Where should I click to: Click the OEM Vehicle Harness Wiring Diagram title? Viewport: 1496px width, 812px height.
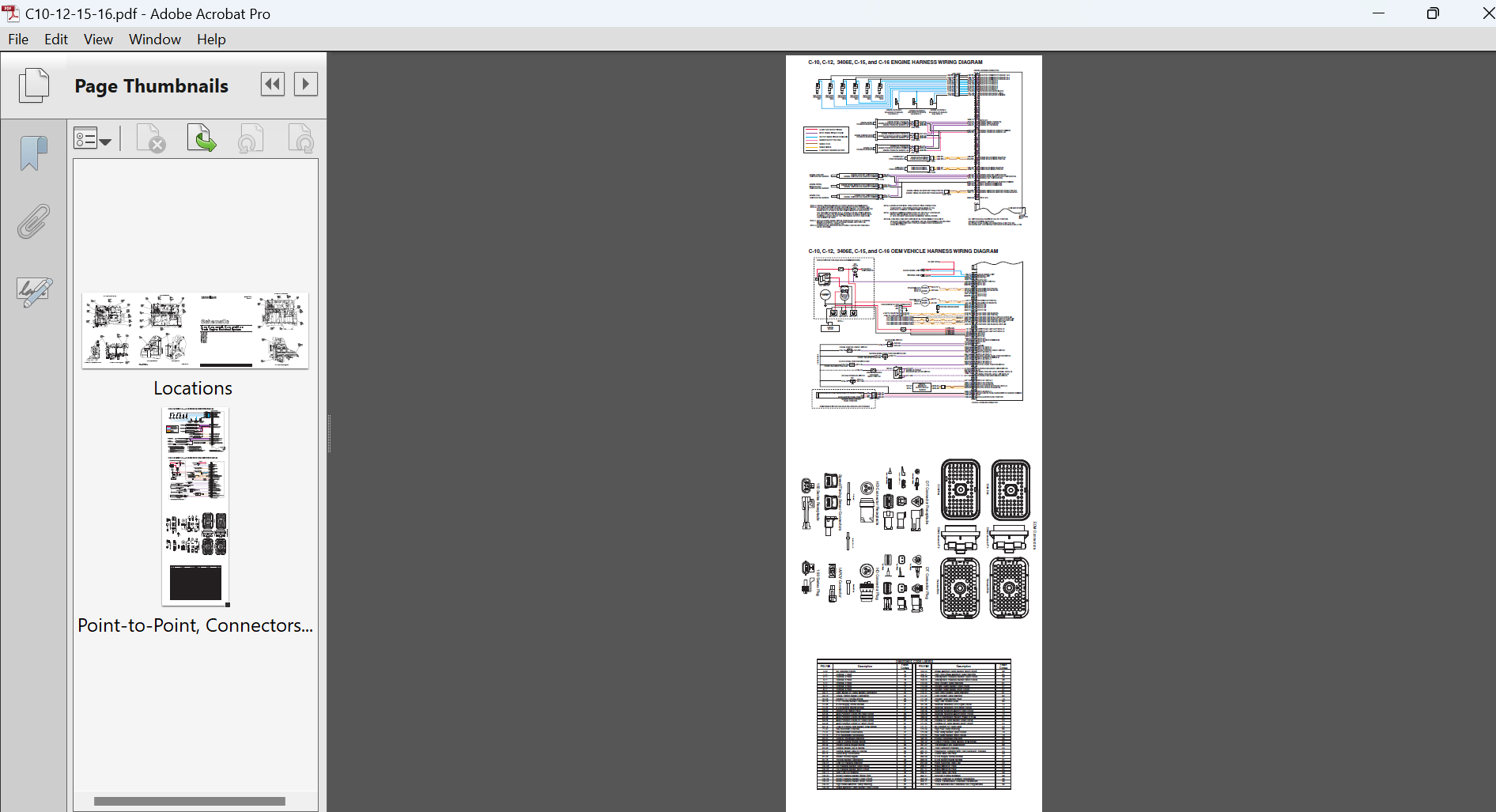tap(903, 251)
